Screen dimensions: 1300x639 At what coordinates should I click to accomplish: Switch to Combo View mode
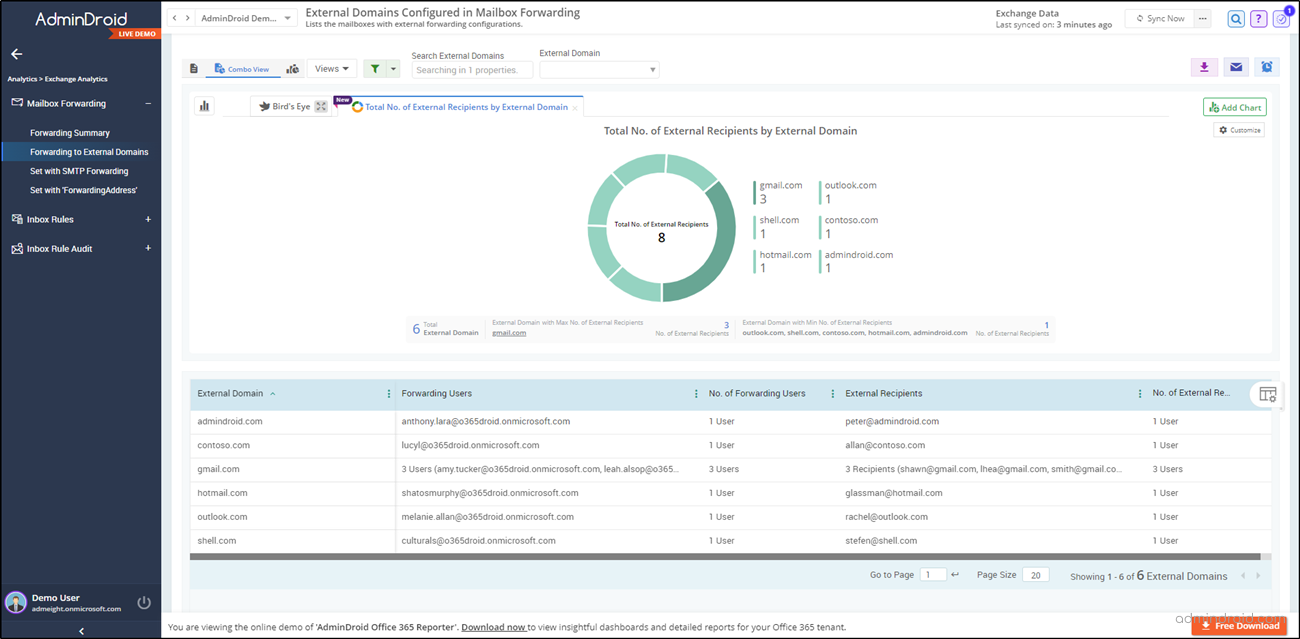[x=242, y=69]
